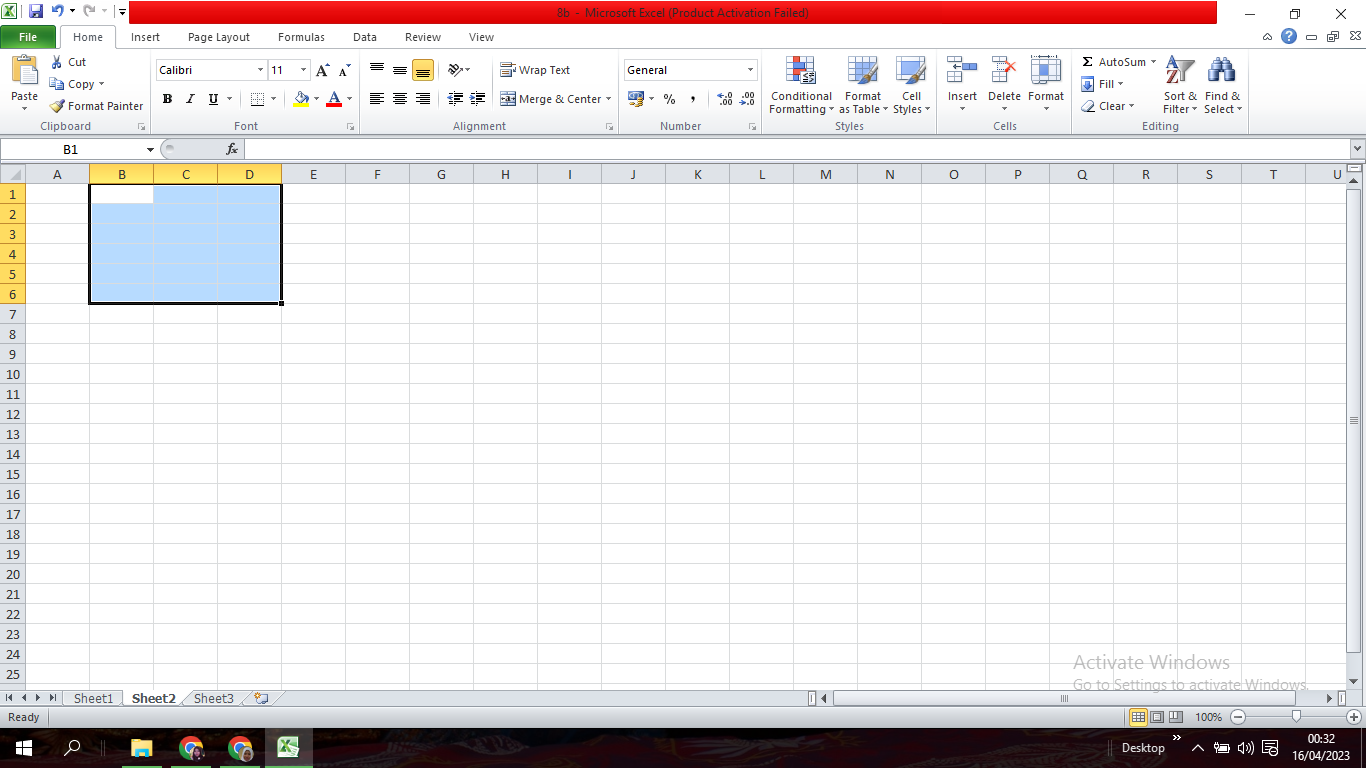Open the Borders dropdown arrow
Screen dimensions: 1366x768
(274, 99)
